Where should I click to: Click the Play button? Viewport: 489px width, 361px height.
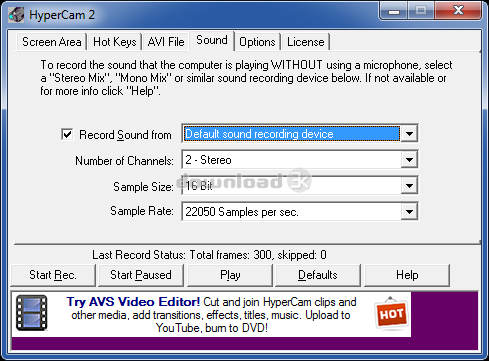coord(230,275)
